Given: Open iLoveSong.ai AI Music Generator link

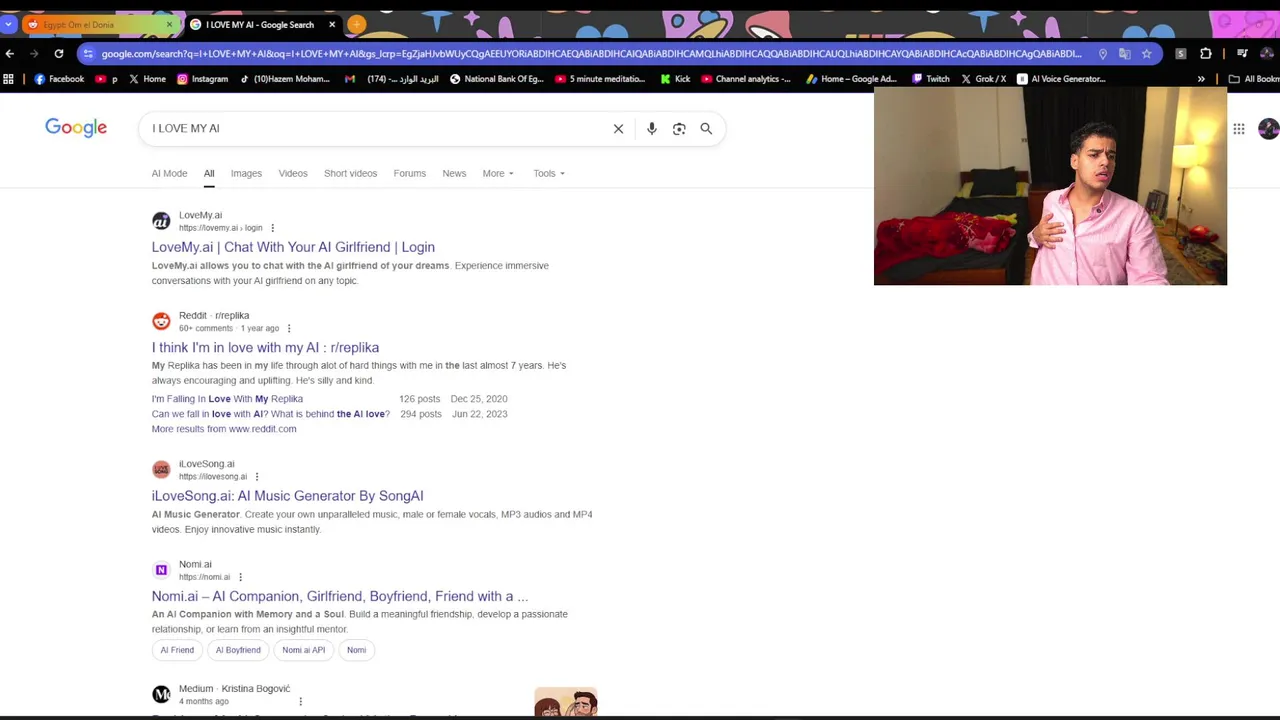Looking at the screenshot, I should 287,496.
